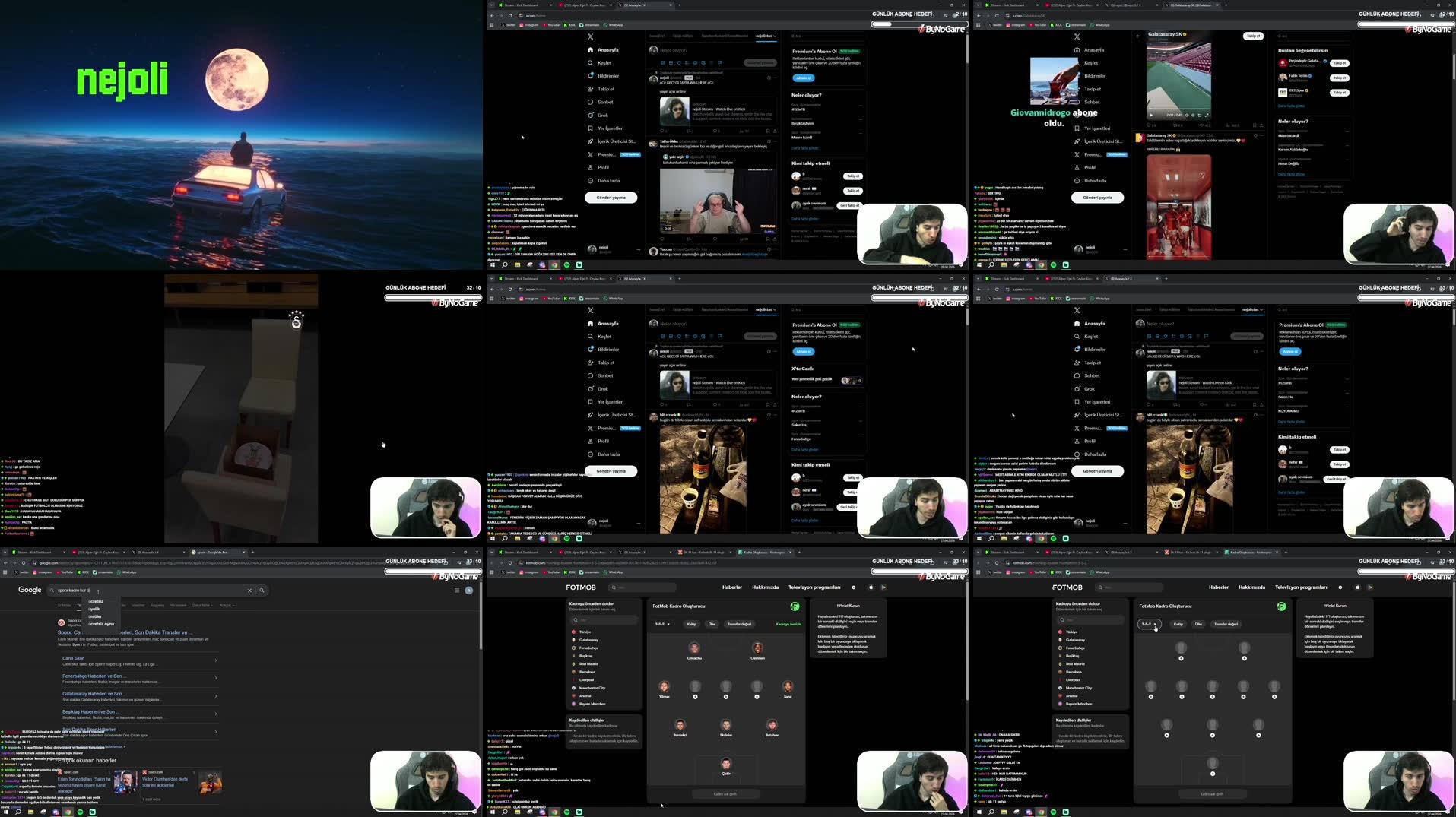Open Yer İşaretleri in the X feed frame with the man's video
The height and width of the screenshot is (817, 1456).
coord(605,128)
